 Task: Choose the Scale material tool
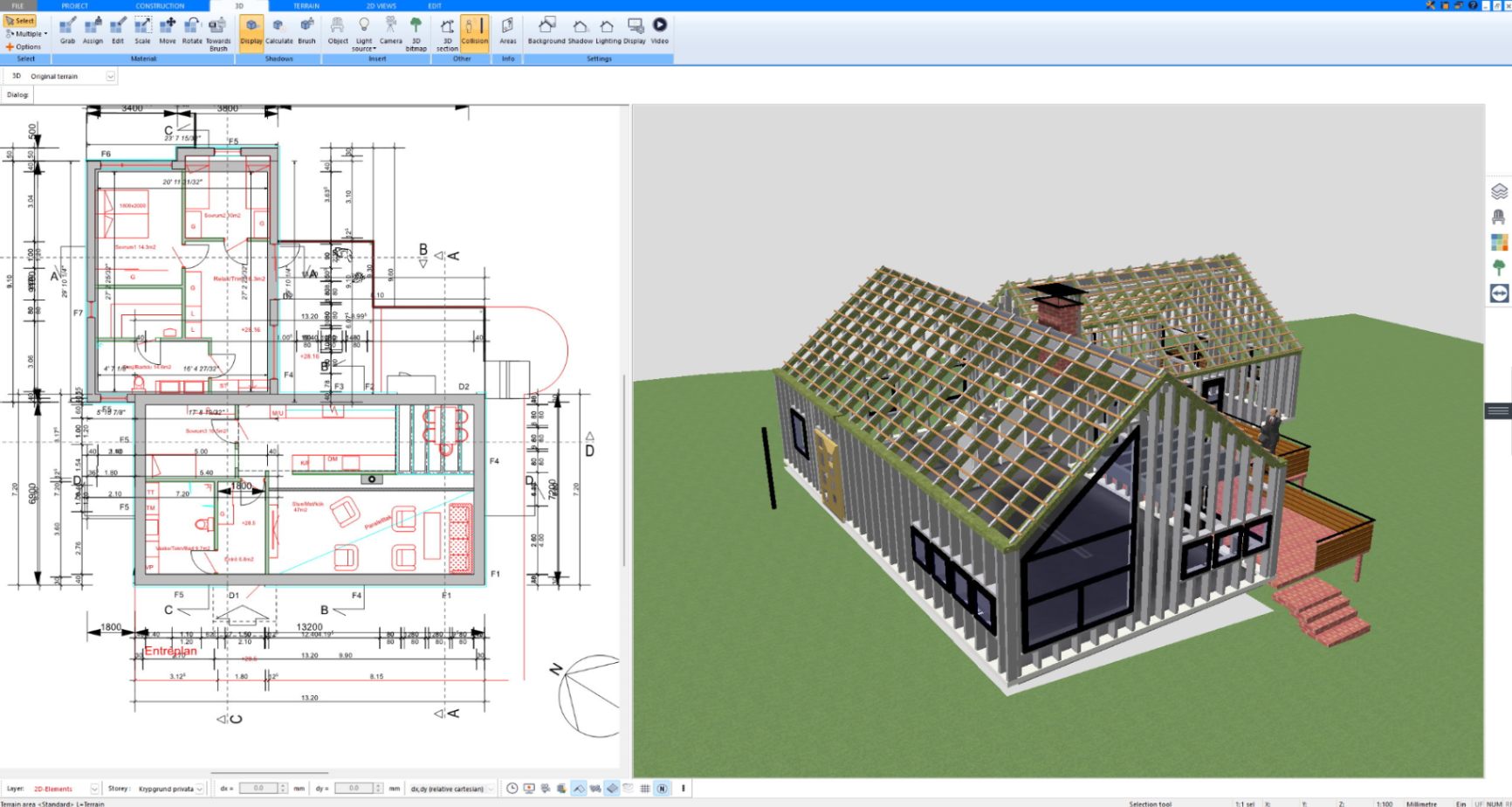coord(142,31)
